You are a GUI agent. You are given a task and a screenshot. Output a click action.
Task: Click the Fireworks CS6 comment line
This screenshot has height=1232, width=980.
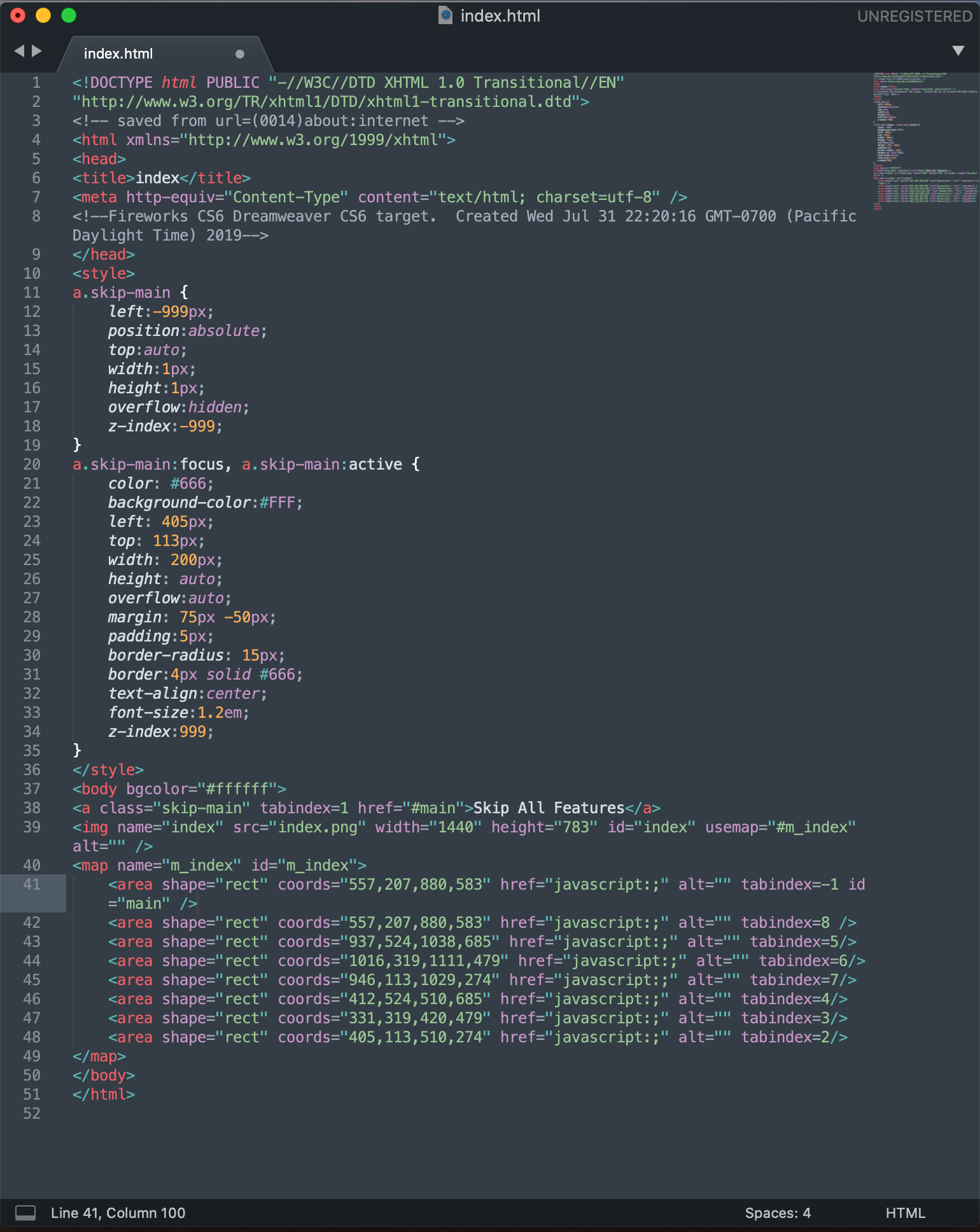coord(465,226)
